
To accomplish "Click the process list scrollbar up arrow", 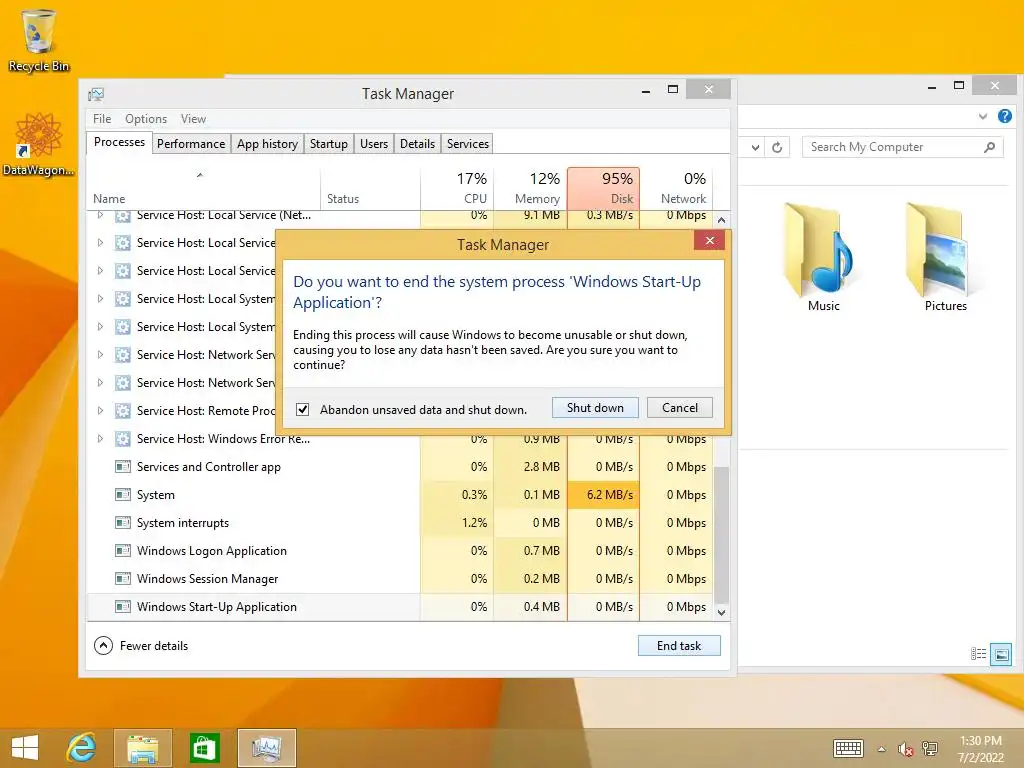I will 722,220.
